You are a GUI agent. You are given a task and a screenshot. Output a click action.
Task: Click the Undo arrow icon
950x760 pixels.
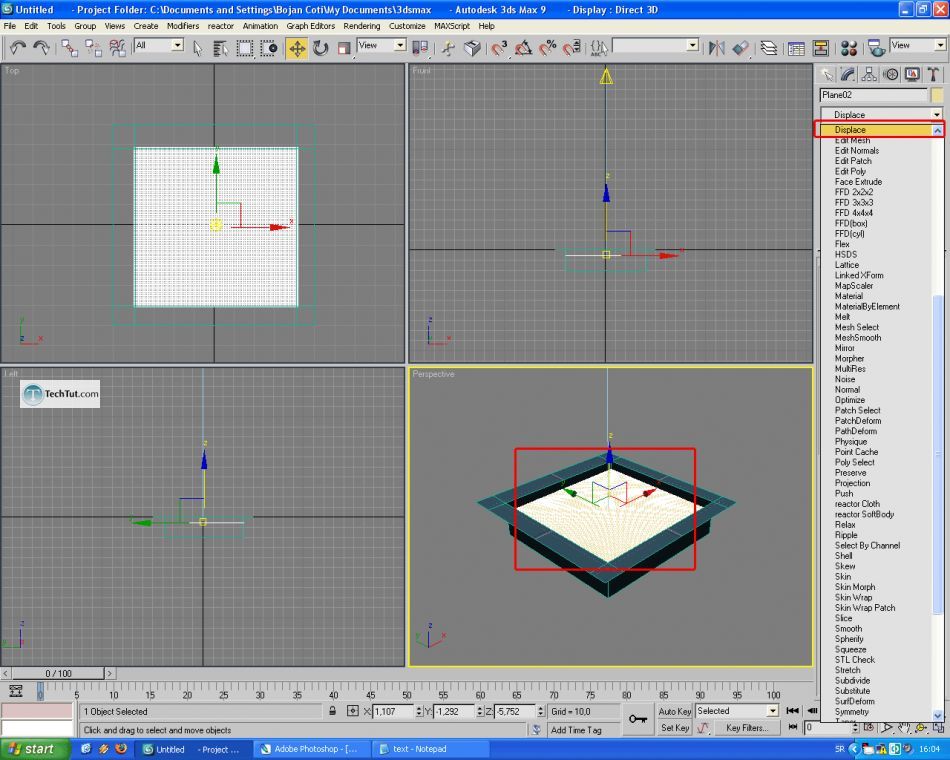[x=17, y=48]
